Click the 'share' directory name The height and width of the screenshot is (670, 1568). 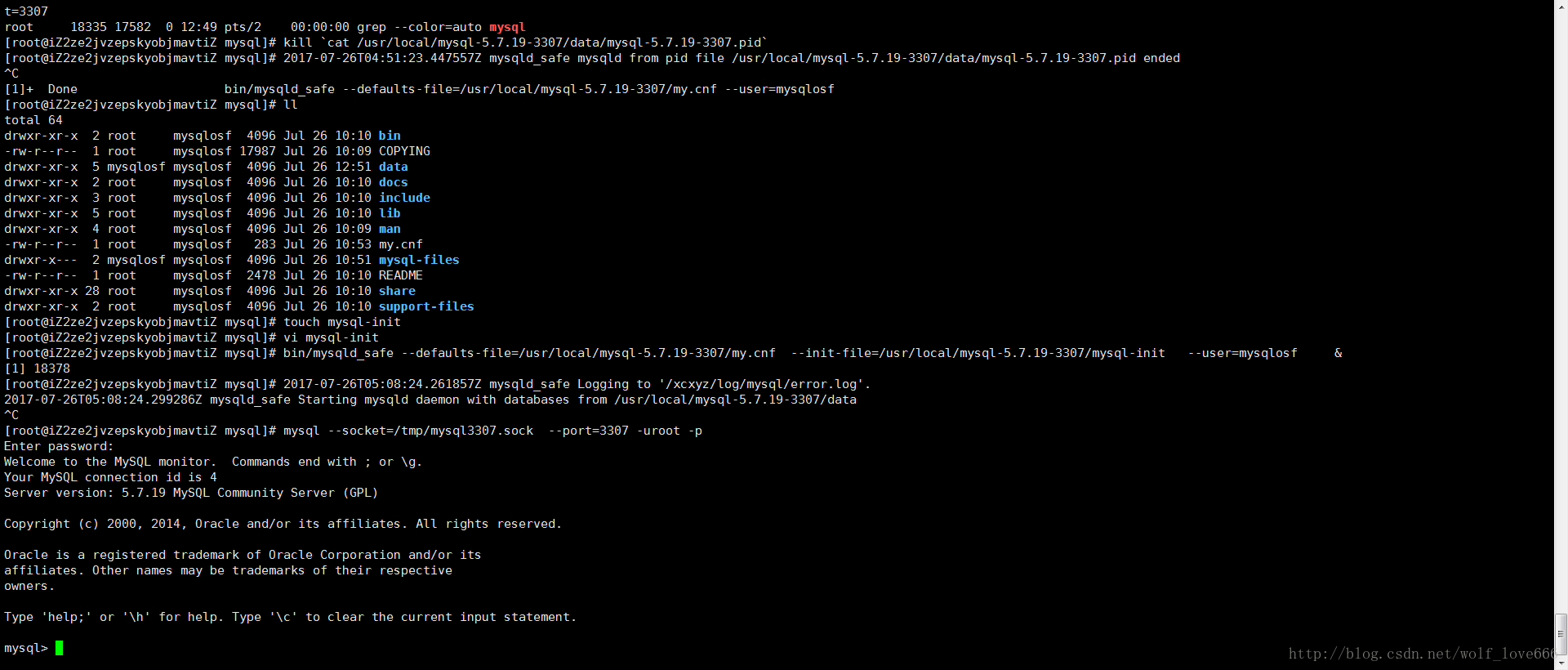tap(397, 291)
